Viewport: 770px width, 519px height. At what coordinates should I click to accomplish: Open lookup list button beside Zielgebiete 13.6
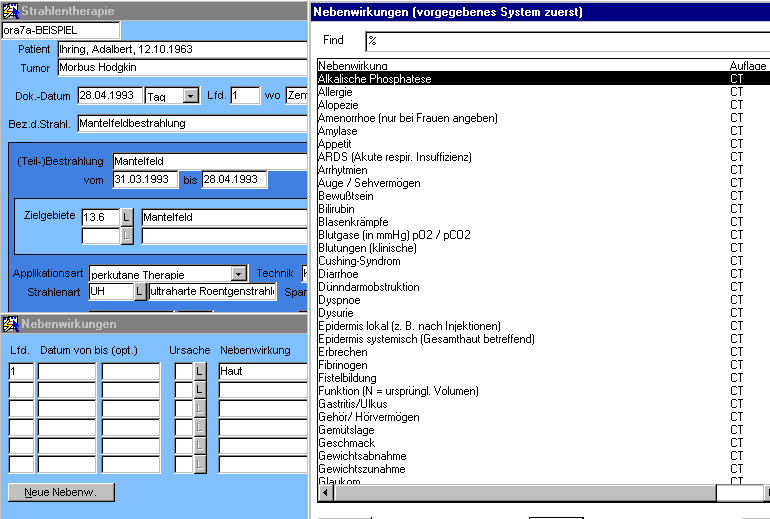tap(126, 216)
